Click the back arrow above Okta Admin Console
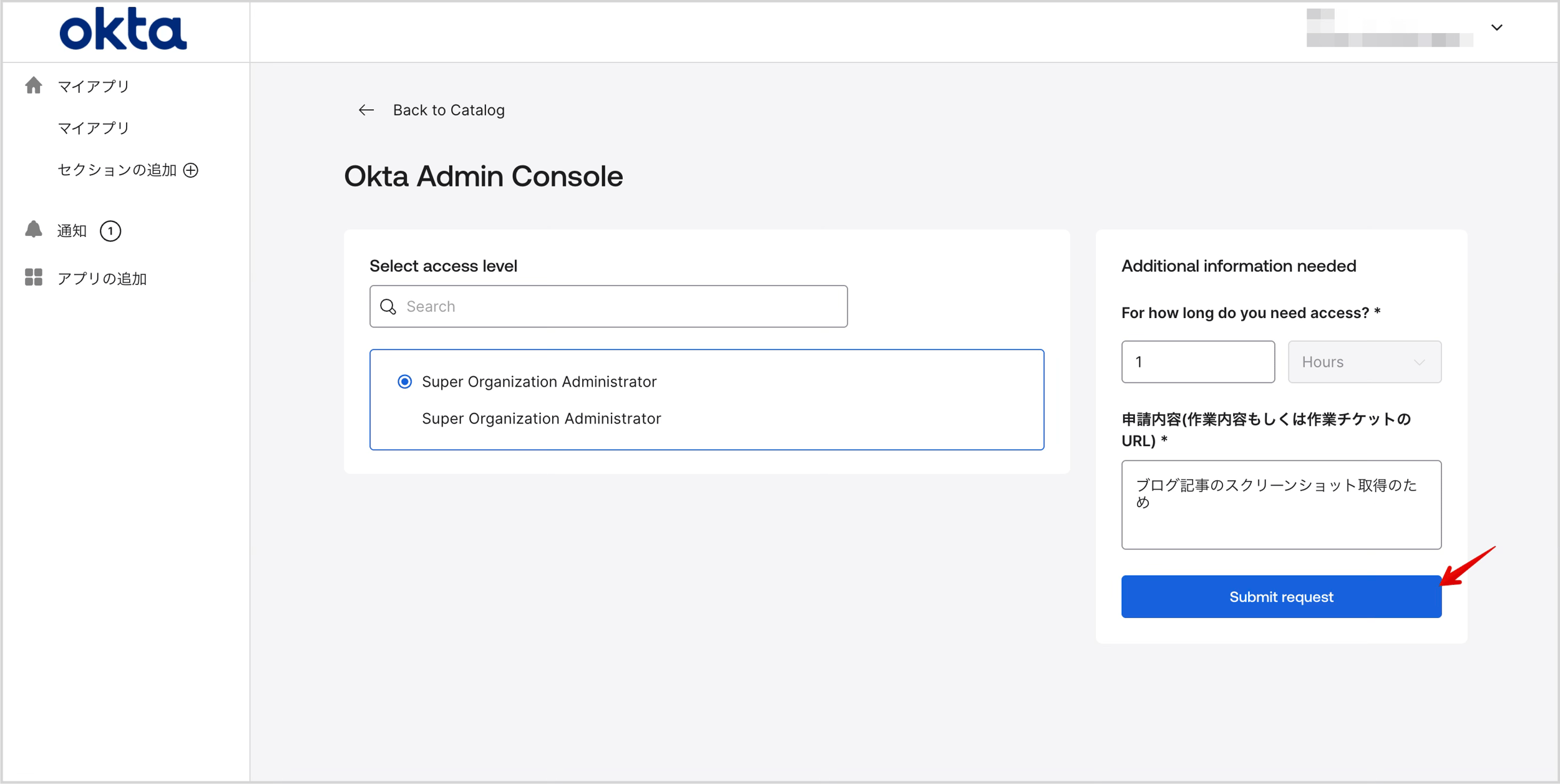 click(x=366, y=110)
